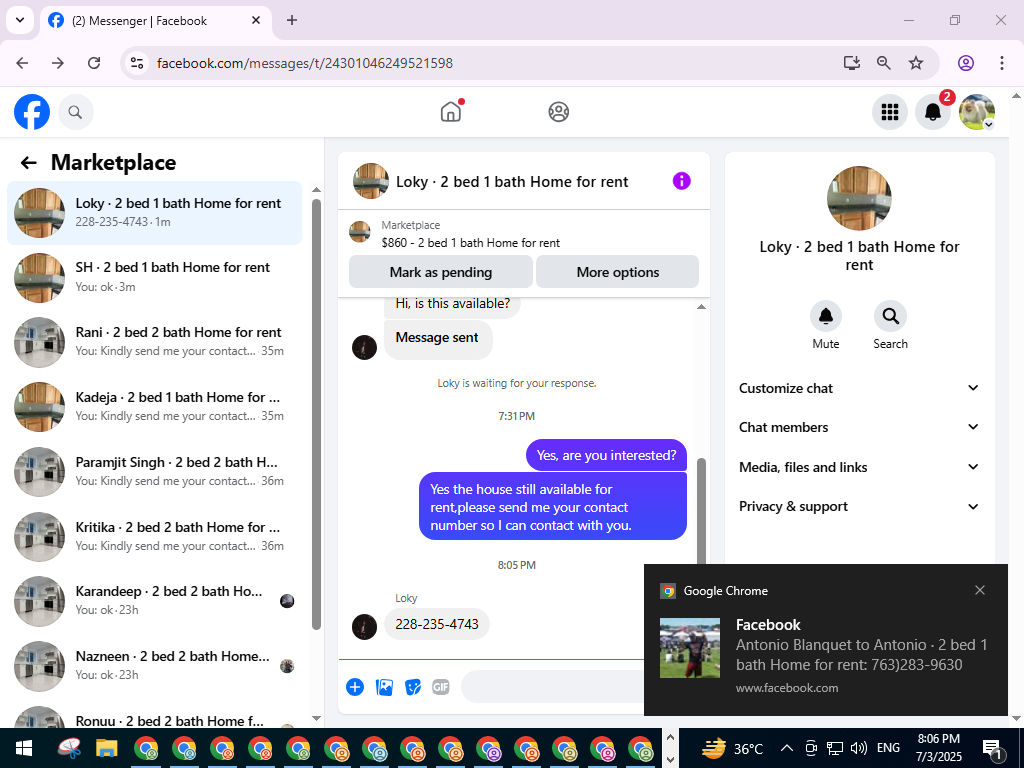Click the zoom magnifier in address bar
Screen dimensions: 1024x768
[x=884, y=63]
